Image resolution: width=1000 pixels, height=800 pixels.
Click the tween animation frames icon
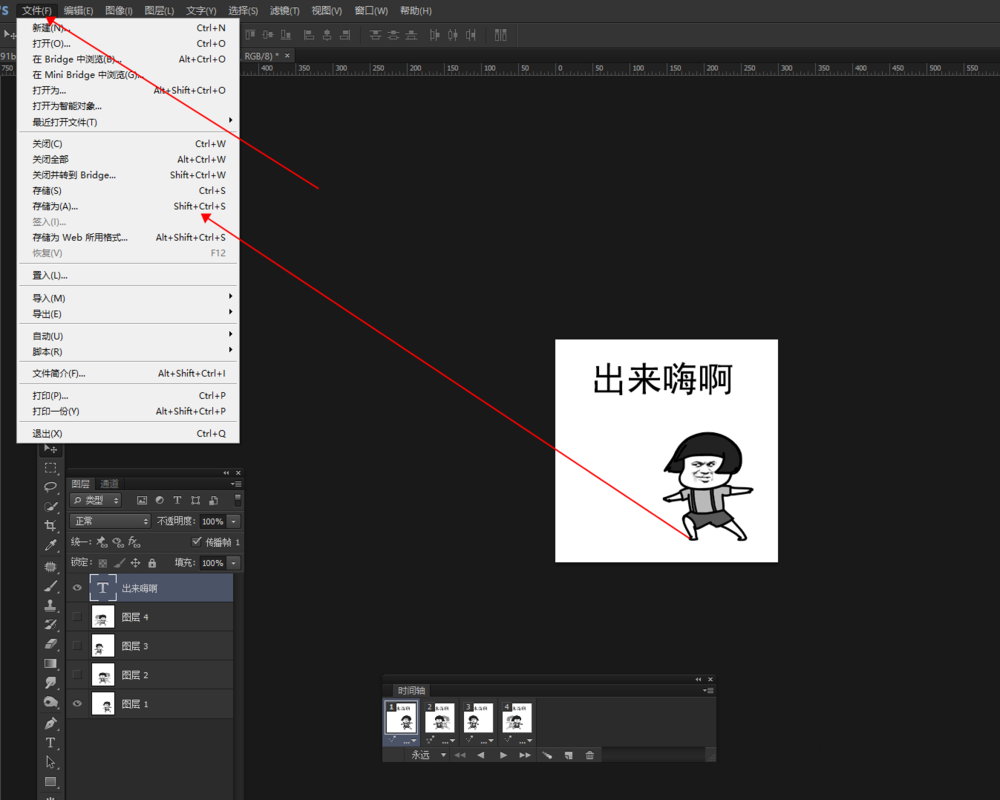pos(547,755)
